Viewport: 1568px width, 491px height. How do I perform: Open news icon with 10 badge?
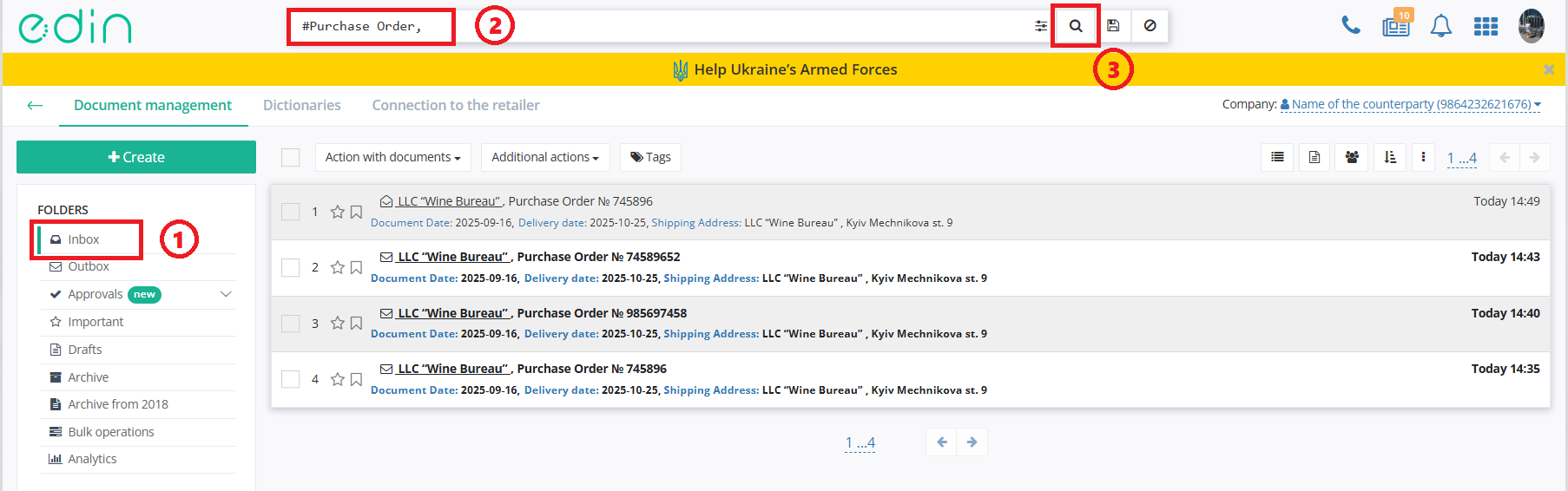[x=1396, y=25]
